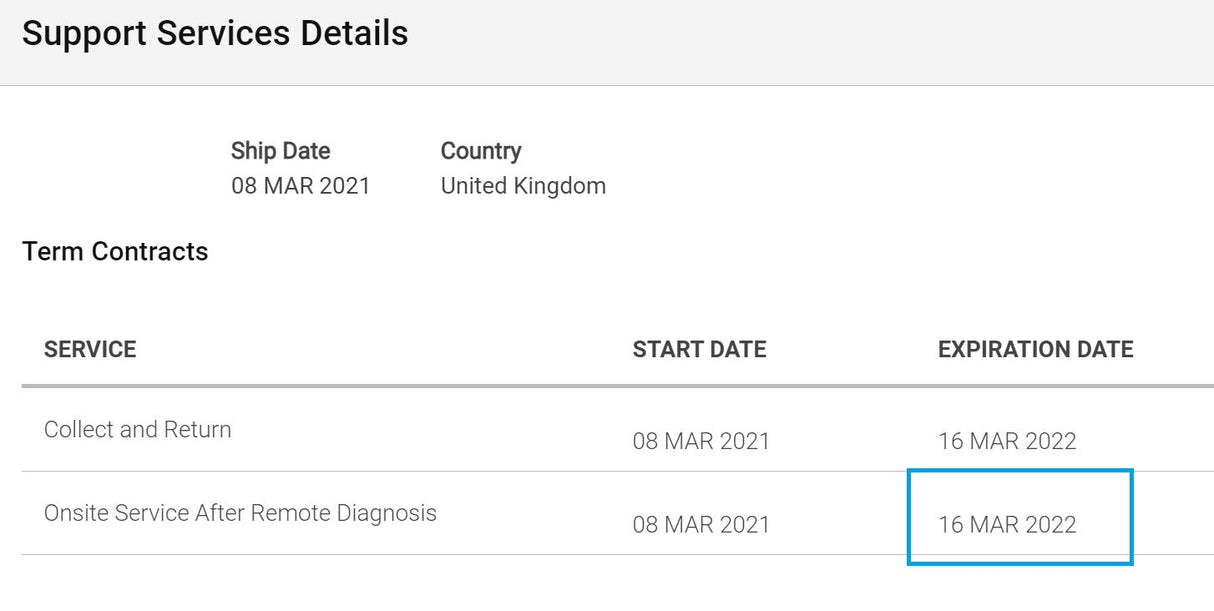Click the highlighted Onsite Service expiration date

(x=1007, y=524)
